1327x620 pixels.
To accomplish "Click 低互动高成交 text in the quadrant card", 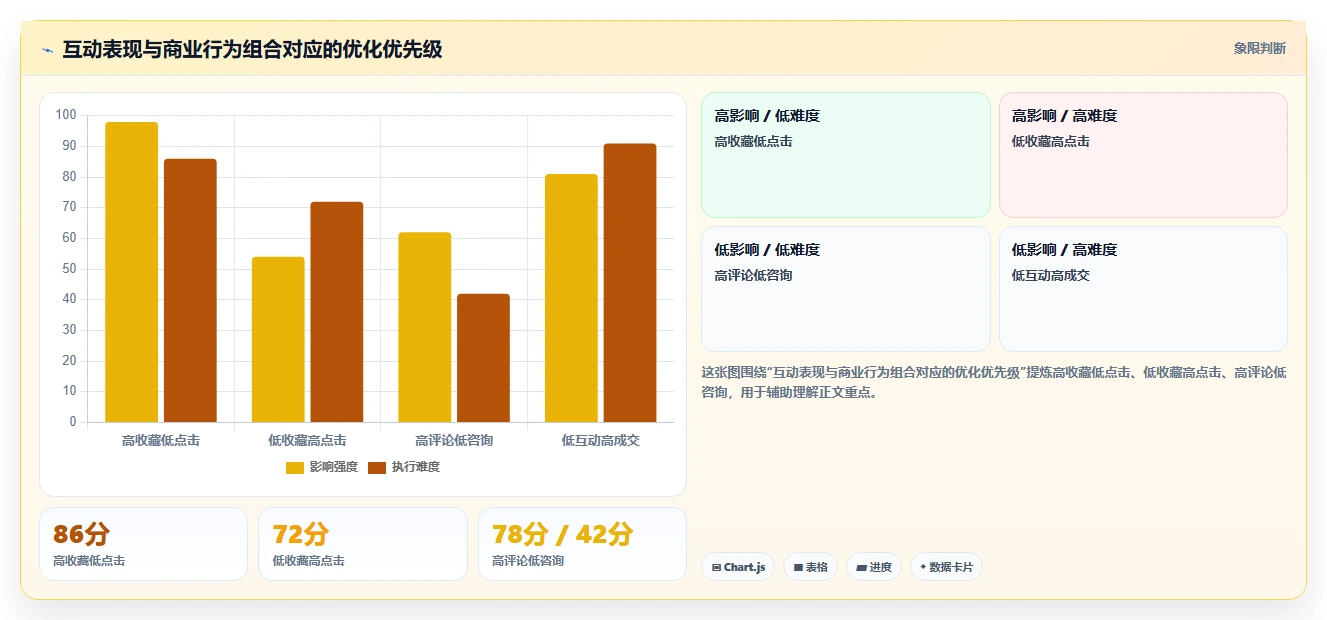I will (x=1051, y=275).
